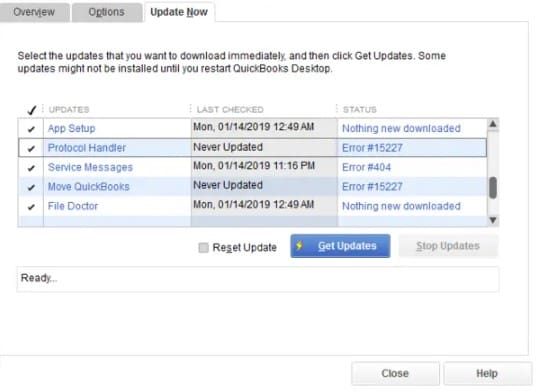The height and width of the screenshot is (392, 536).
Task: Click the Stop Updates button
Action: (x=448, y=246)
